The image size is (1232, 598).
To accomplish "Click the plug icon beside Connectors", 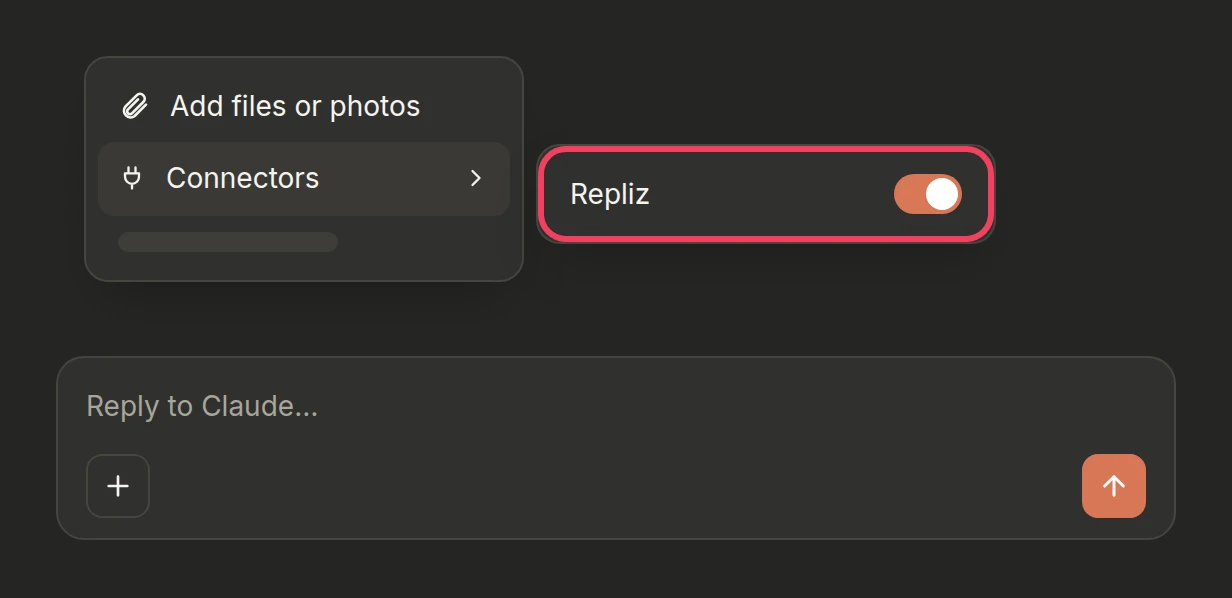I will (x=132, y=178).
